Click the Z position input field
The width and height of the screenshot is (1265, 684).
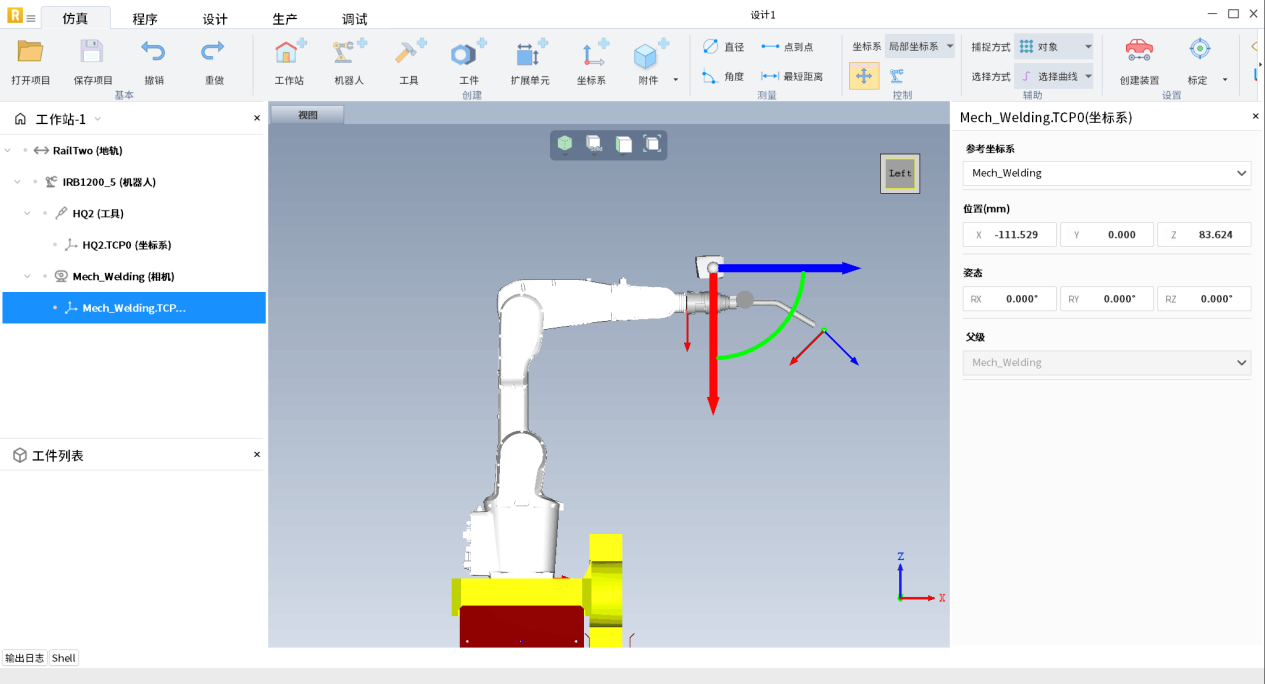pos(1204,235)
